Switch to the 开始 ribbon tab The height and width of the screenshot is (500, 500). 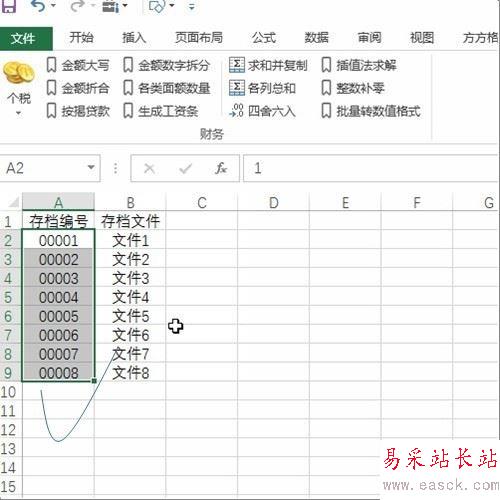click(x=81, y=38)
